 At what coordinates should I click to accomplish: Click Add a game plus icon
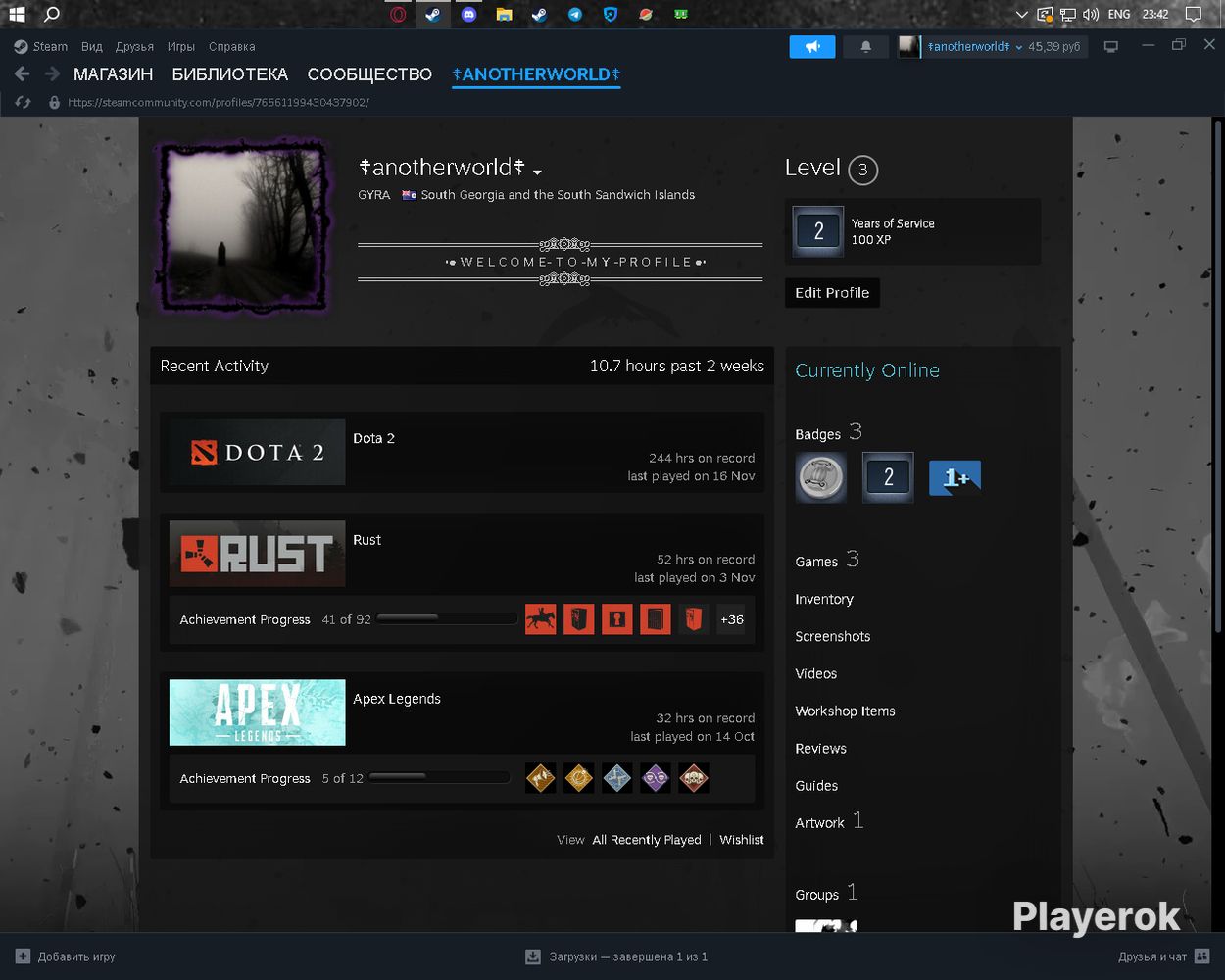pyautogui.click(x=24, y=956)
